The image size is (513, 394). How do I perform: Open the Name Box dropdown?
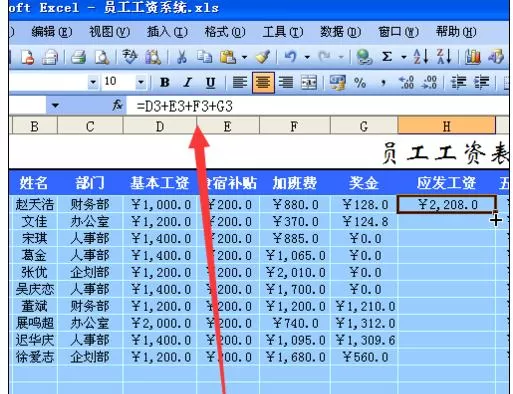tap(55, 106)
